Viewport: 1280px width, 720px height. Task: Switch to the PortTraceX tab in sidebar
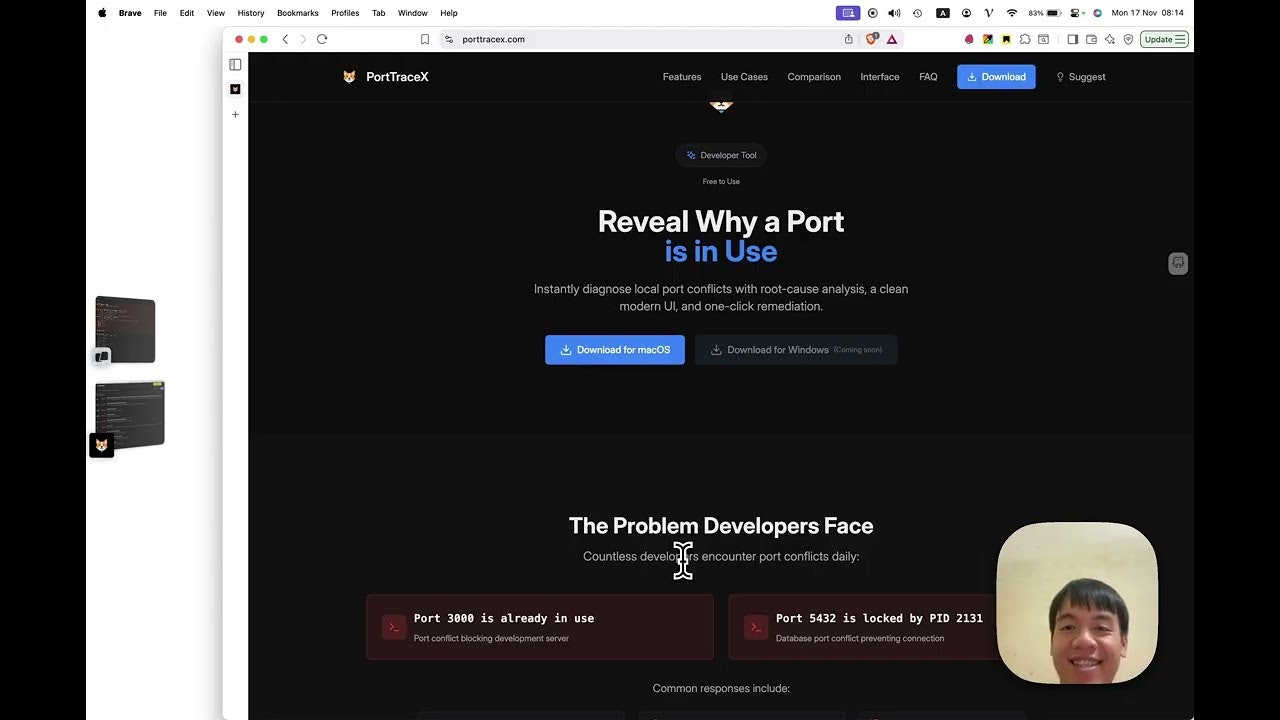click(x=235, y=89)
